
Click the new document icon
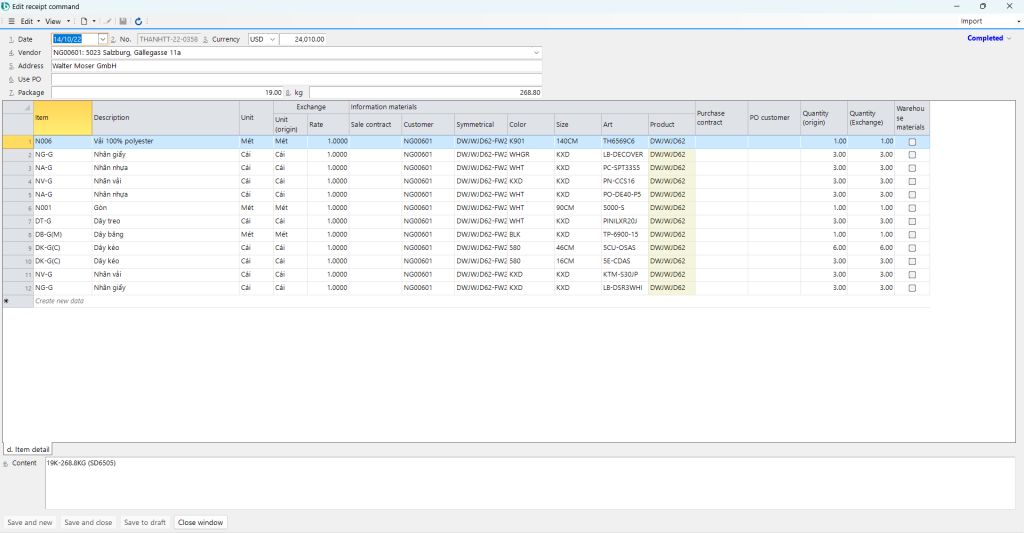84,21
